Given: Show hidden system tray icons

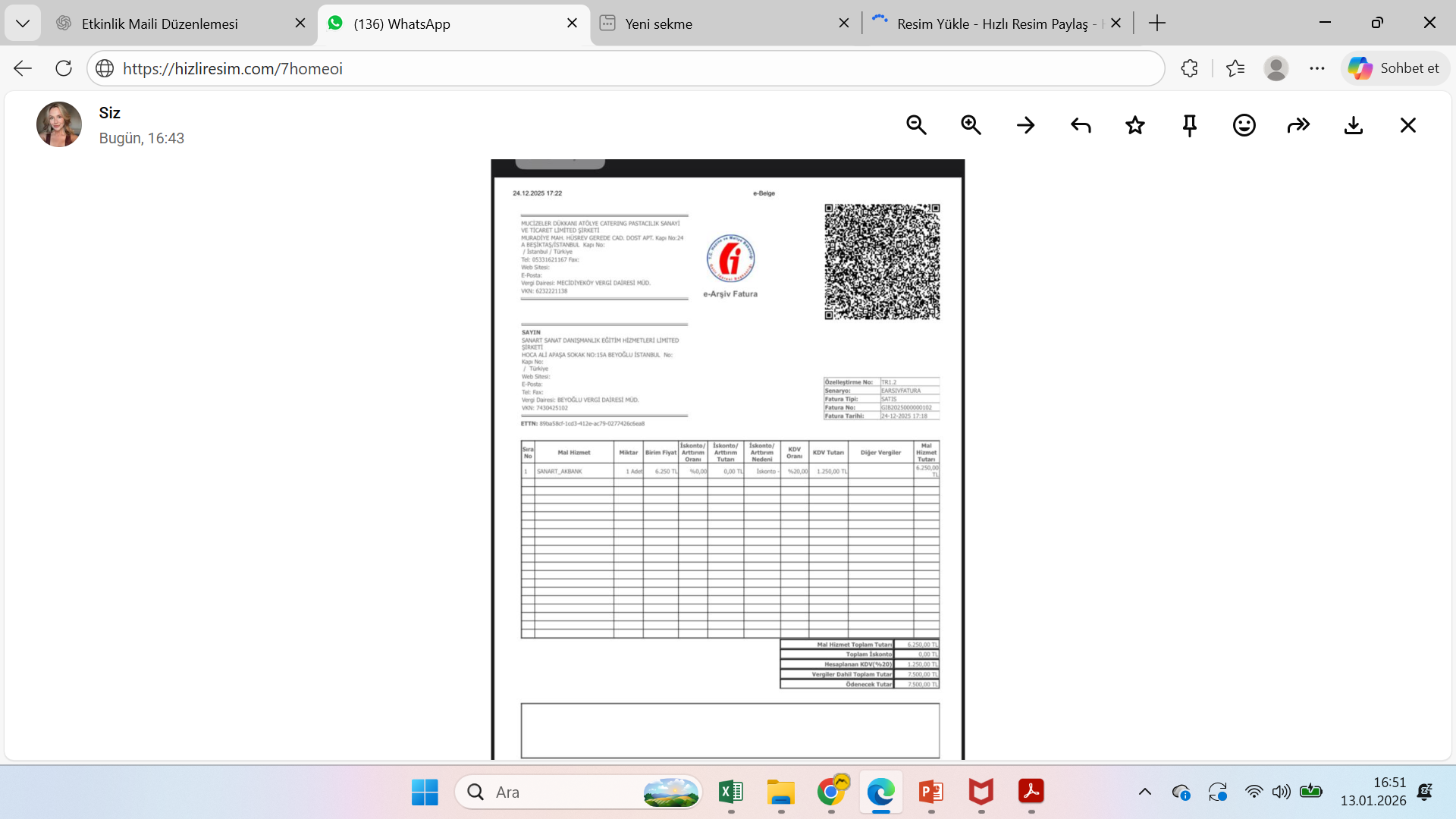Looking at the screenshot, I should coord(1145,792).
